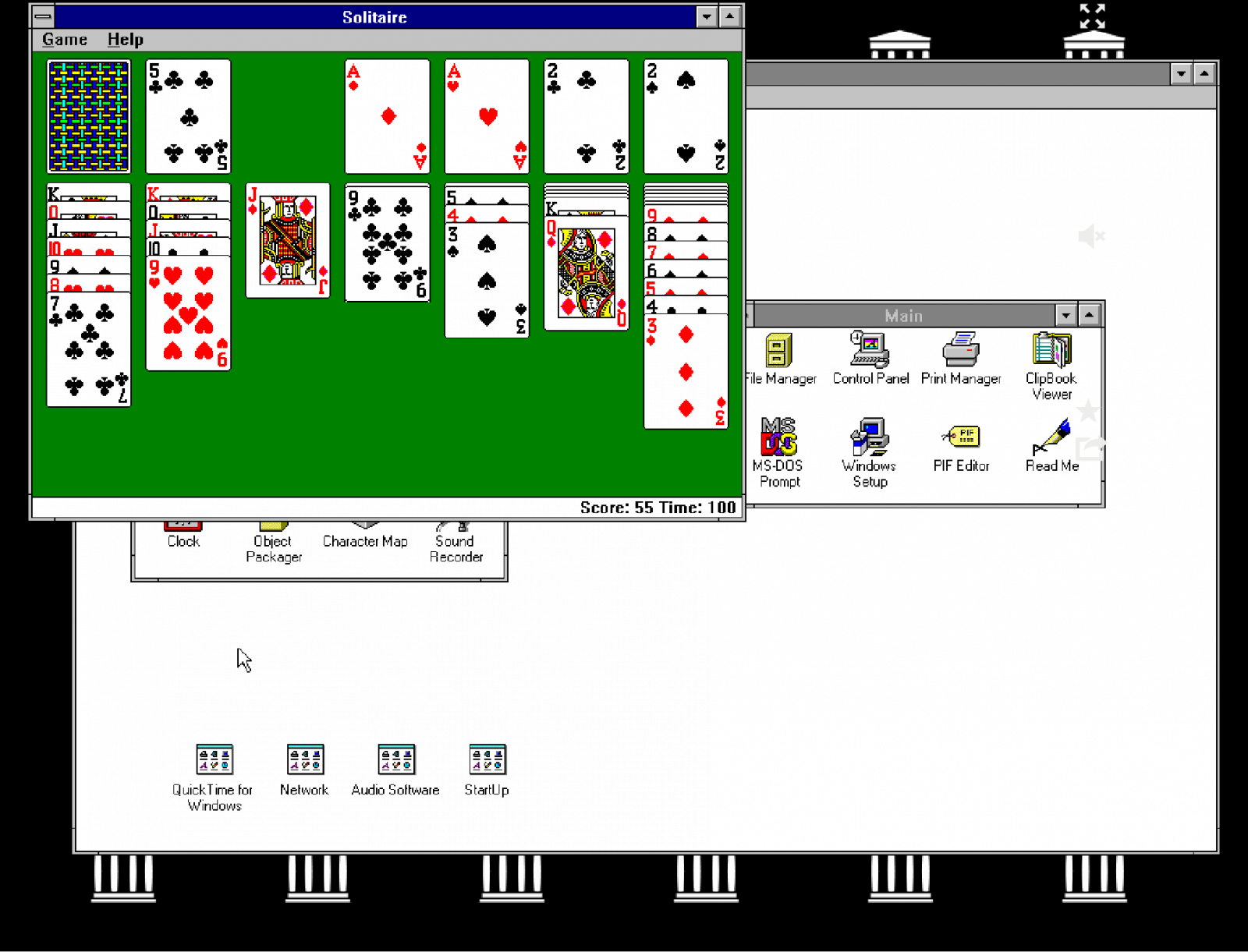1248x952 pixels.
Task: Select the MS-DOS Prompt icon in Main
Action: tap(779, 453)
